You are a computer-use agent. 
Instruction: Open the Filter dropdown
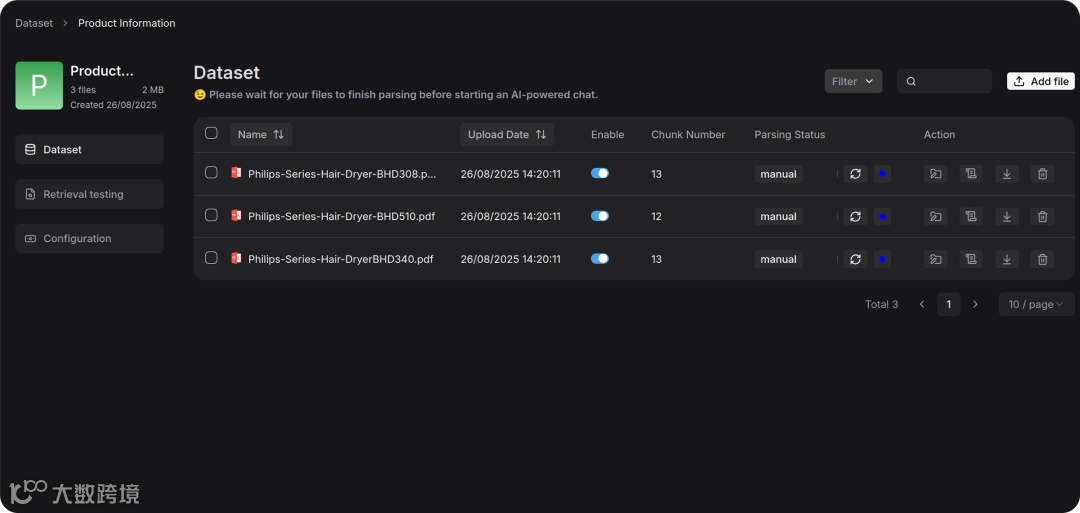tap(853, 81)
